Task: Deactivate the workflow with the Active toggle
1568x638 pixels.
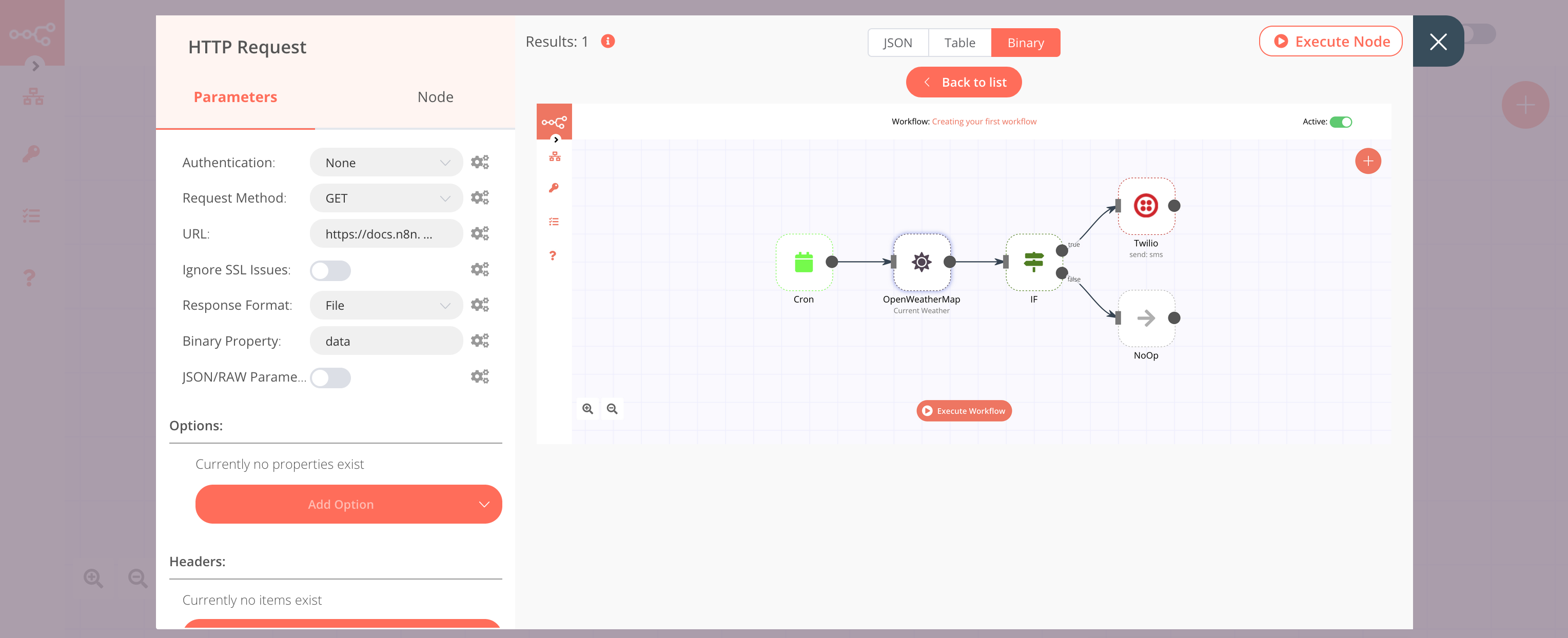Action: coord(1342,122)
